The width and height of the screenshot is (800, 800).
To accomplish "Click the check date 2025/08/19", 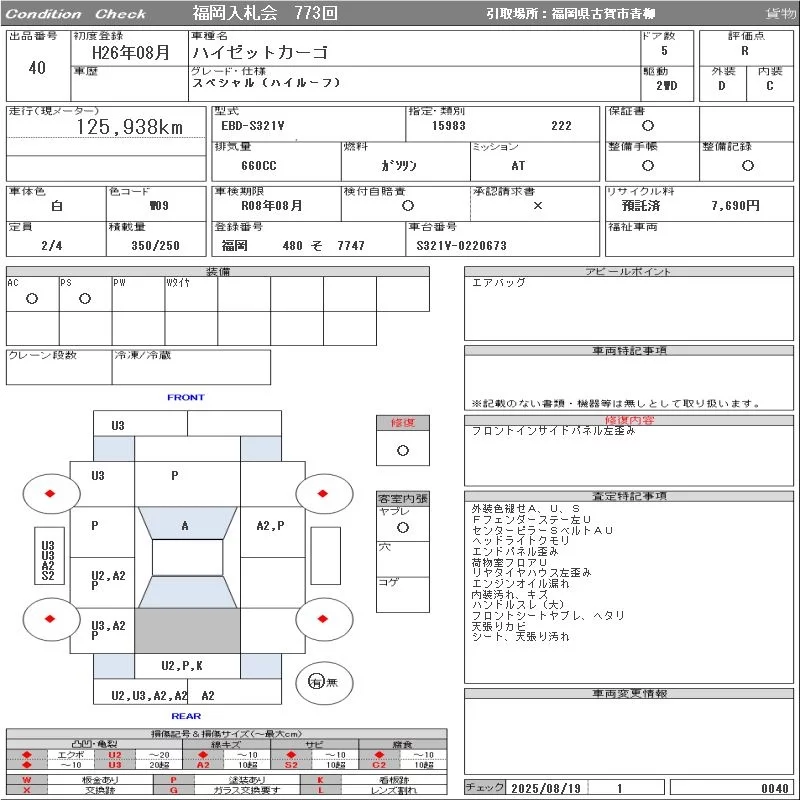I will coord(546,788).
